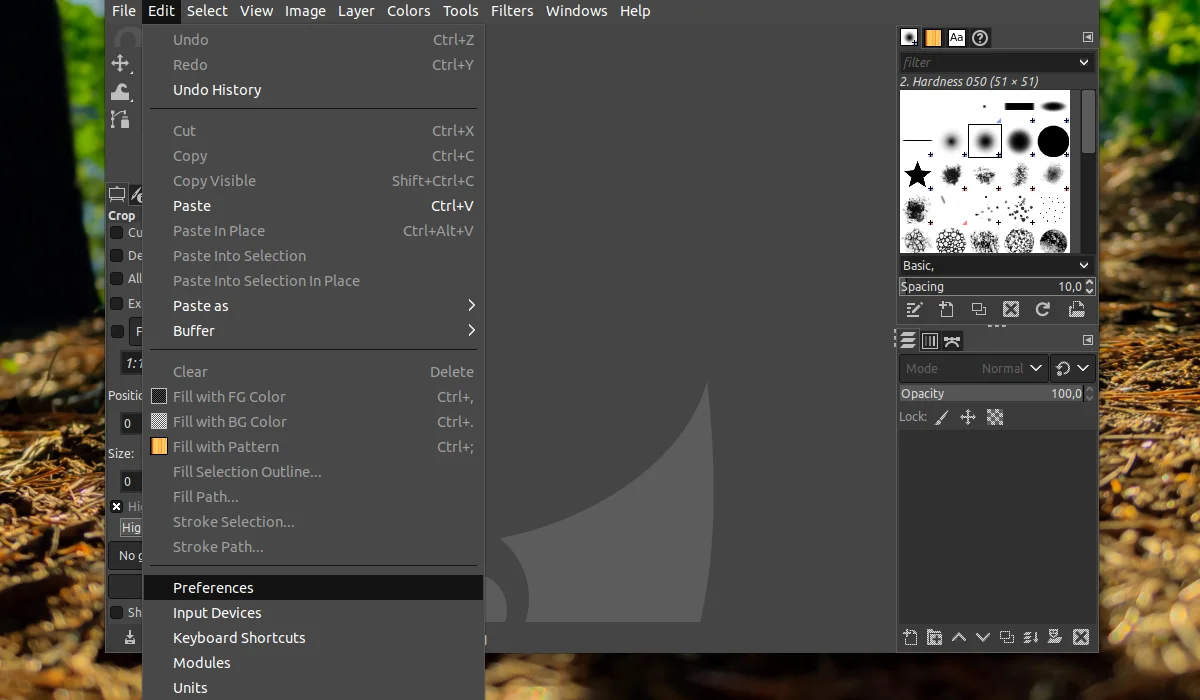The width and height of the screenshot is (1200, 700).
Task: Open the layer Mode Normal dropdown
Action: [x=973, y=368]
